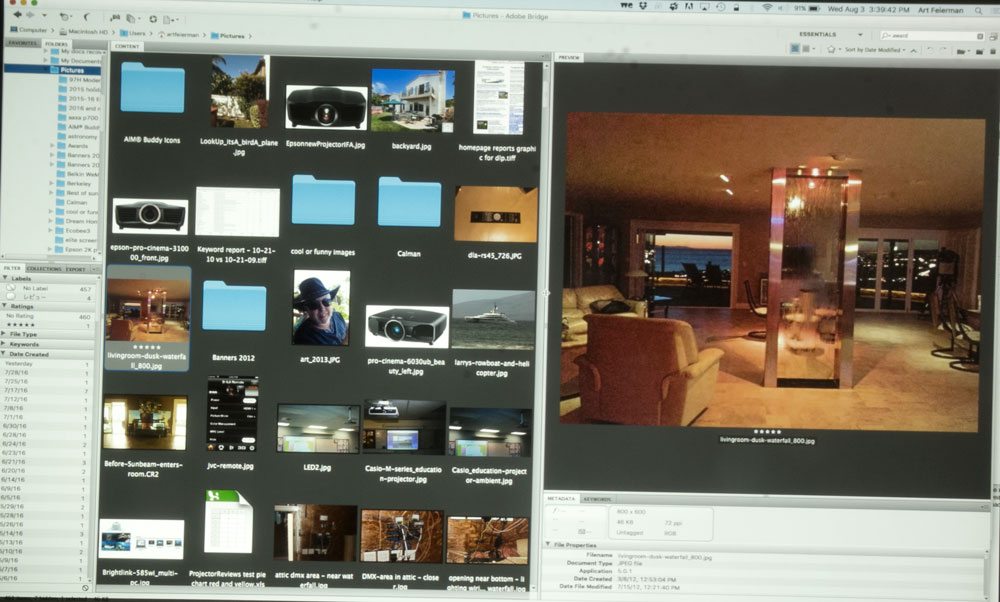Rotate the image counterclockwise
The height and width of the screenshot is (602, 1000).
930,50
